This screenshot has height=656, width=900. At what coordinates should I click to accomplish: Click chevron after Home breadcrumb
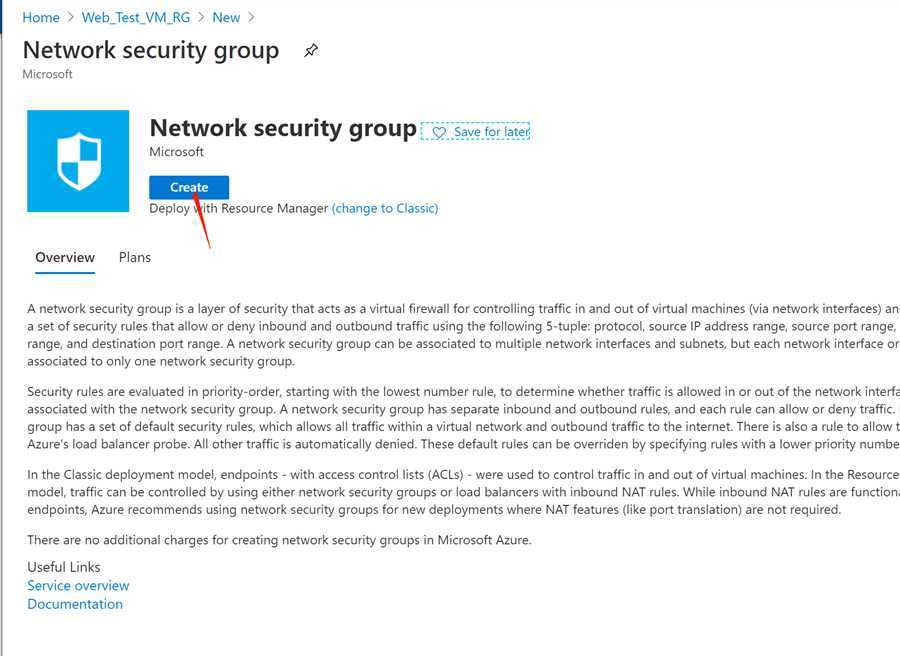click(71, 18)
